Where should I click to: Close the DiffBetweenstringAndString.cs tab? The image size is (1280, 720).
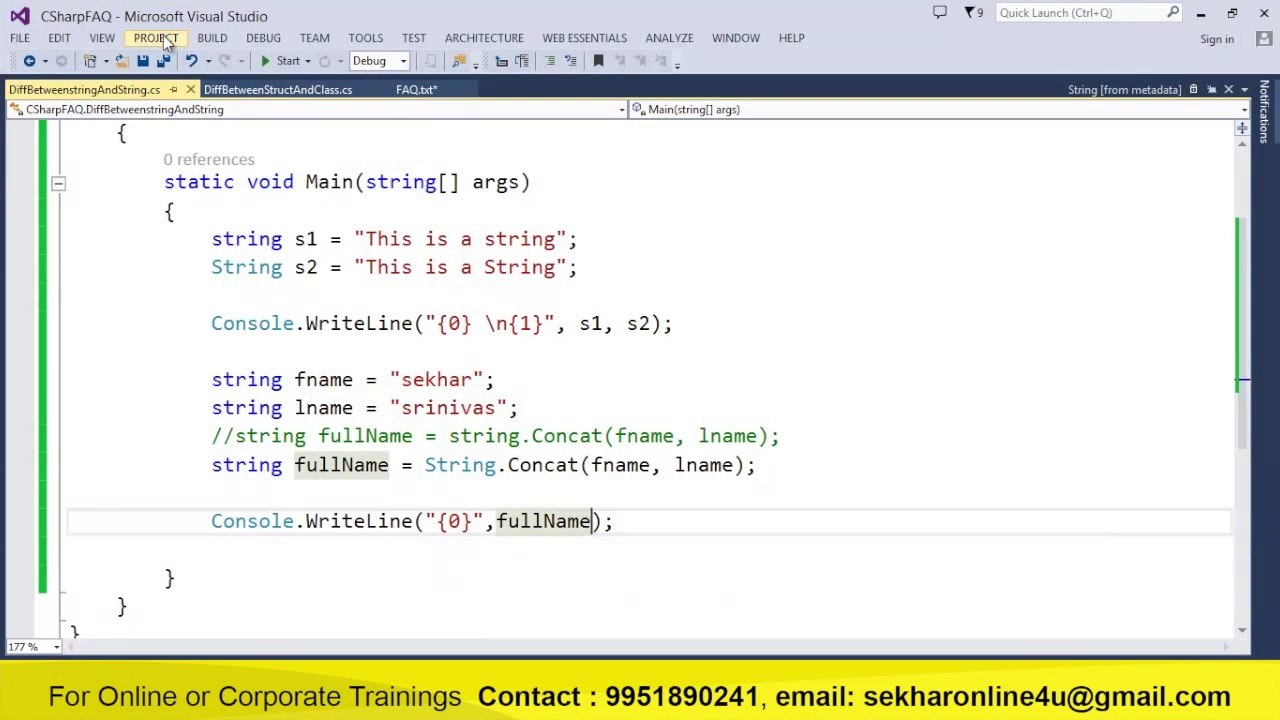pyautogui.click(x=190, y=90)
